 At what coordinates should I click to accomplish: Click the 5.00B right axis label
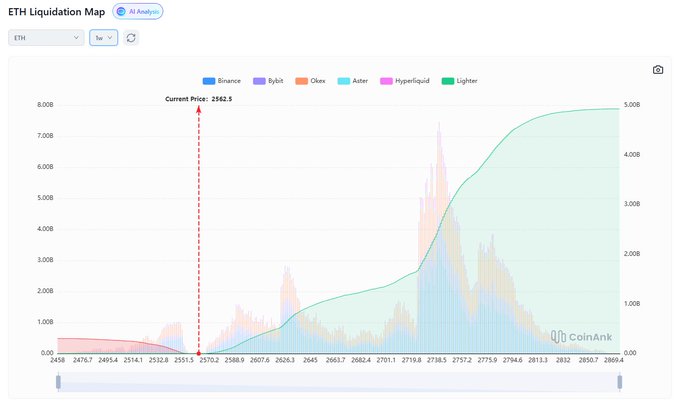tap(632, 105)
